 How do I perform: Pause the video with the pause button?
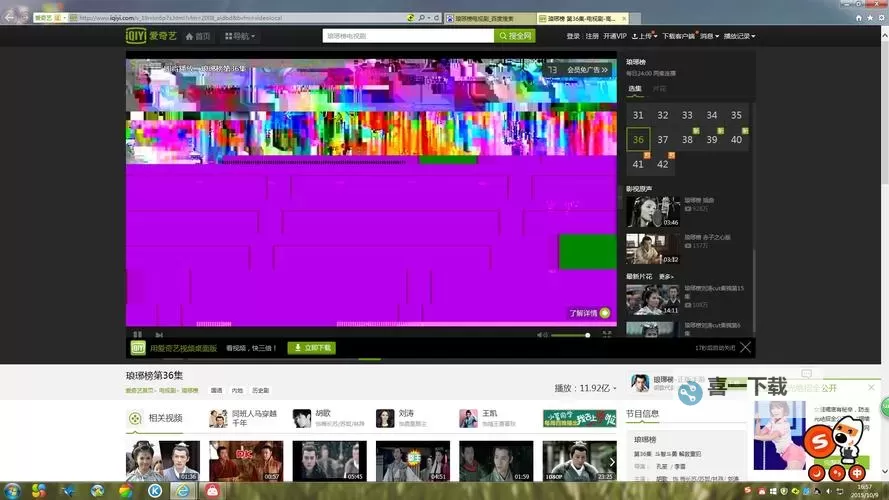click(138, 334)
